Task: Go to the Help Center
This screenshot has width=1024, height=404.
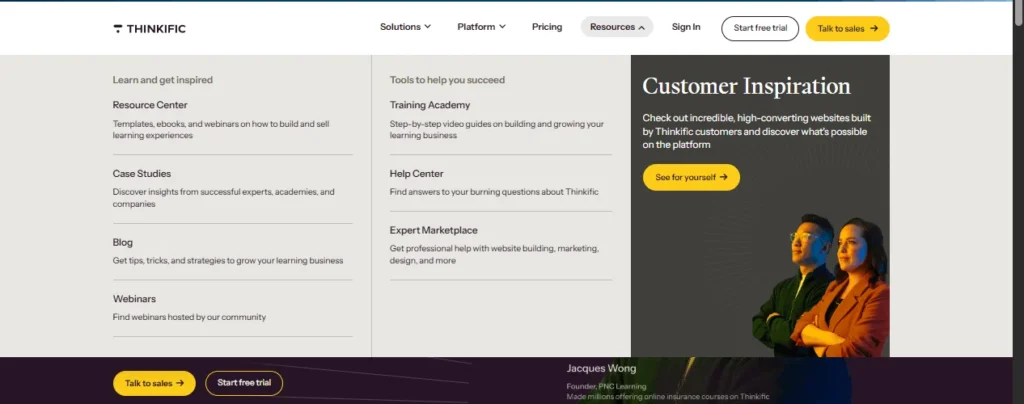Action: (x=417, y=174)
